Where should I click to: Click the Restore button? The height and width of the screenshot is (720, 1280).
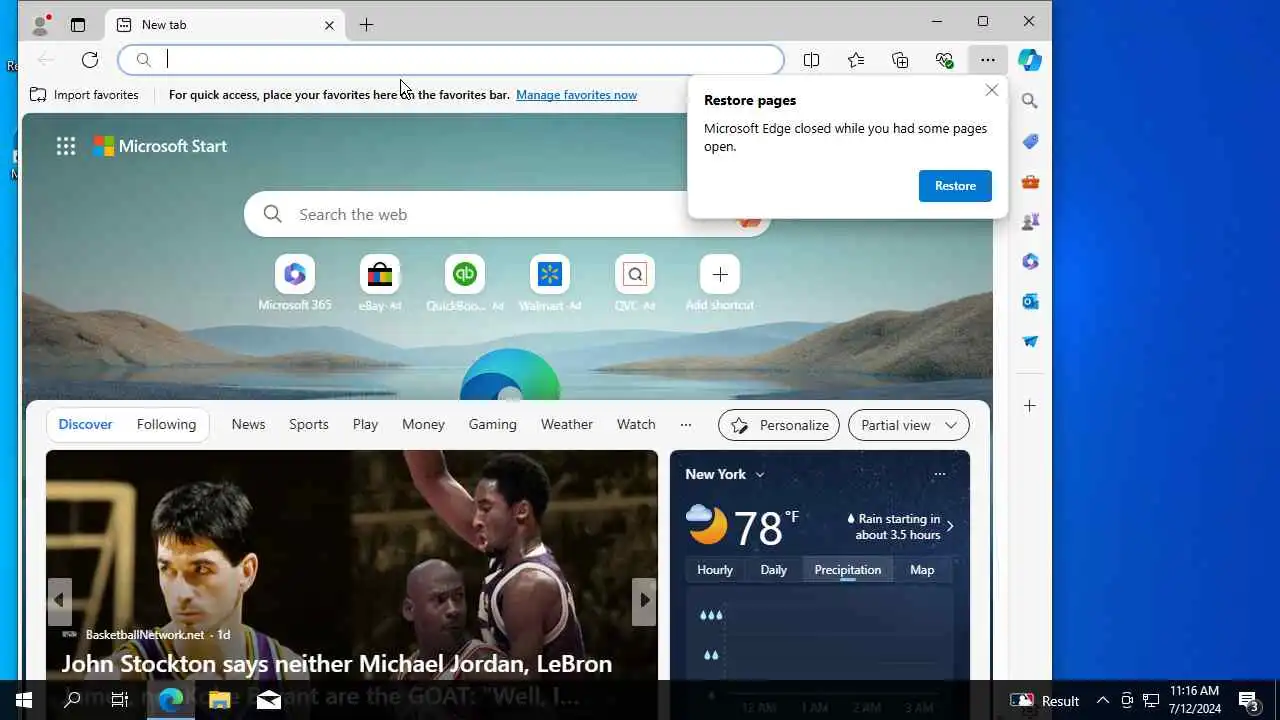(955, 186)
